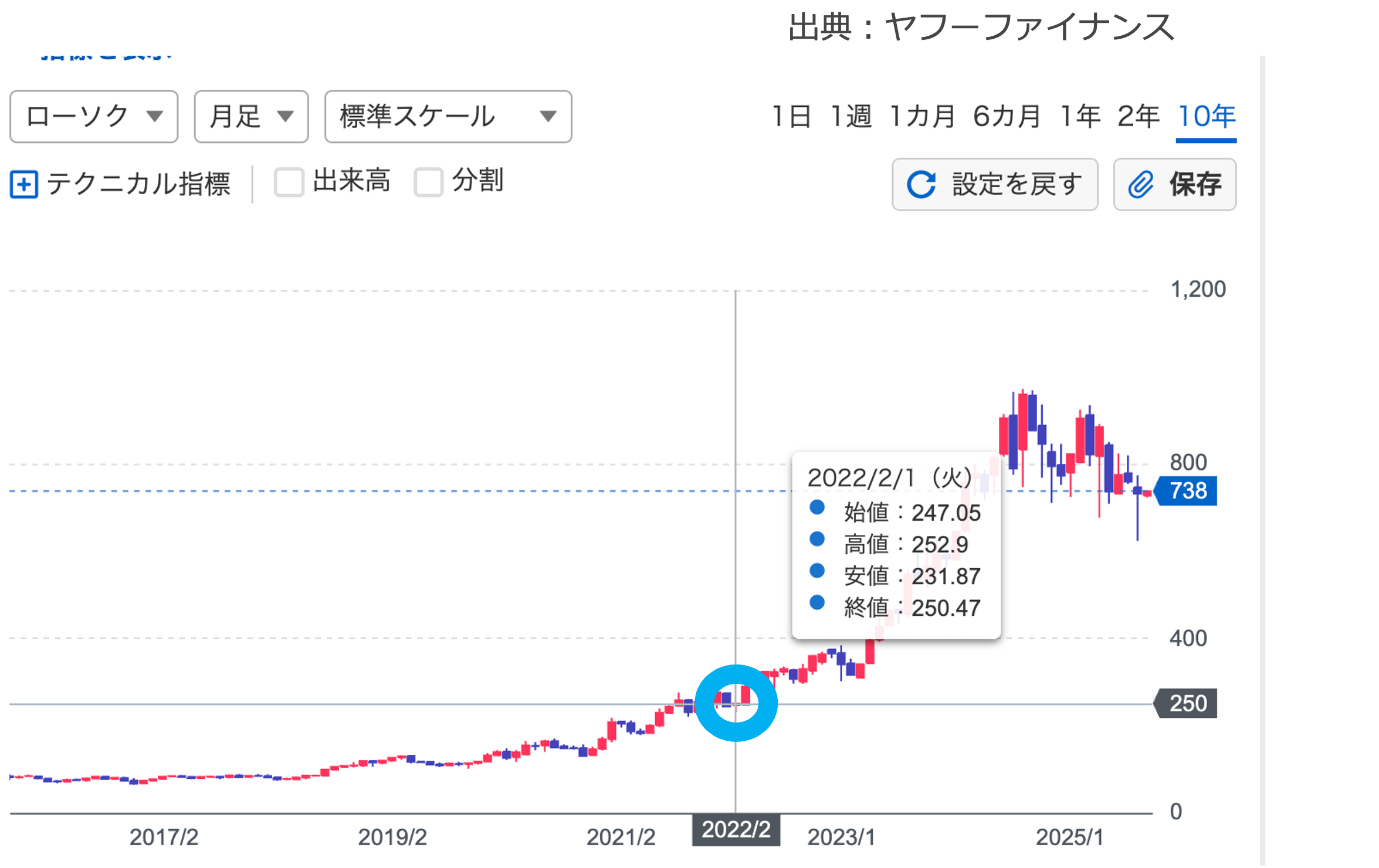This screenshot has height=868, width=1379.
Task: Click the blue 738 current price marker
Action: point(1187,491)
